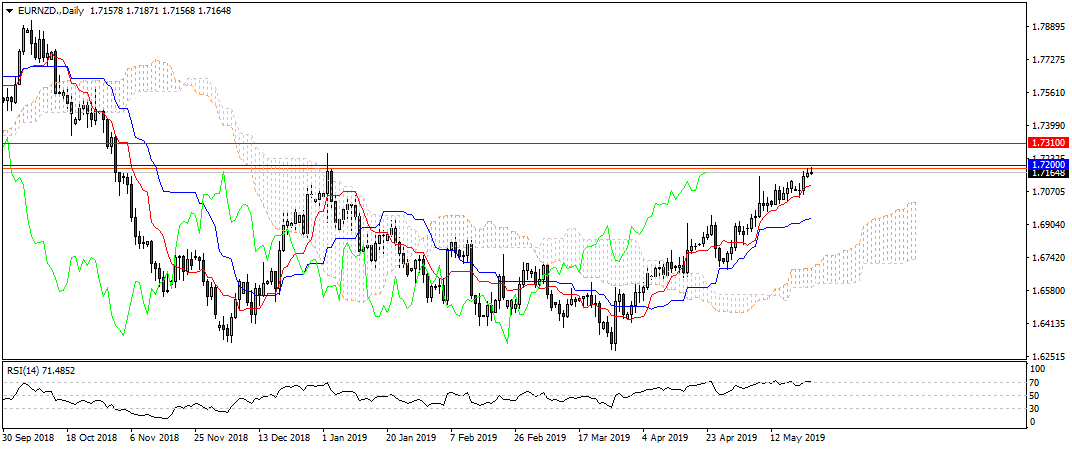Click the 30 Sep 2018 date label

pos(29,438)
